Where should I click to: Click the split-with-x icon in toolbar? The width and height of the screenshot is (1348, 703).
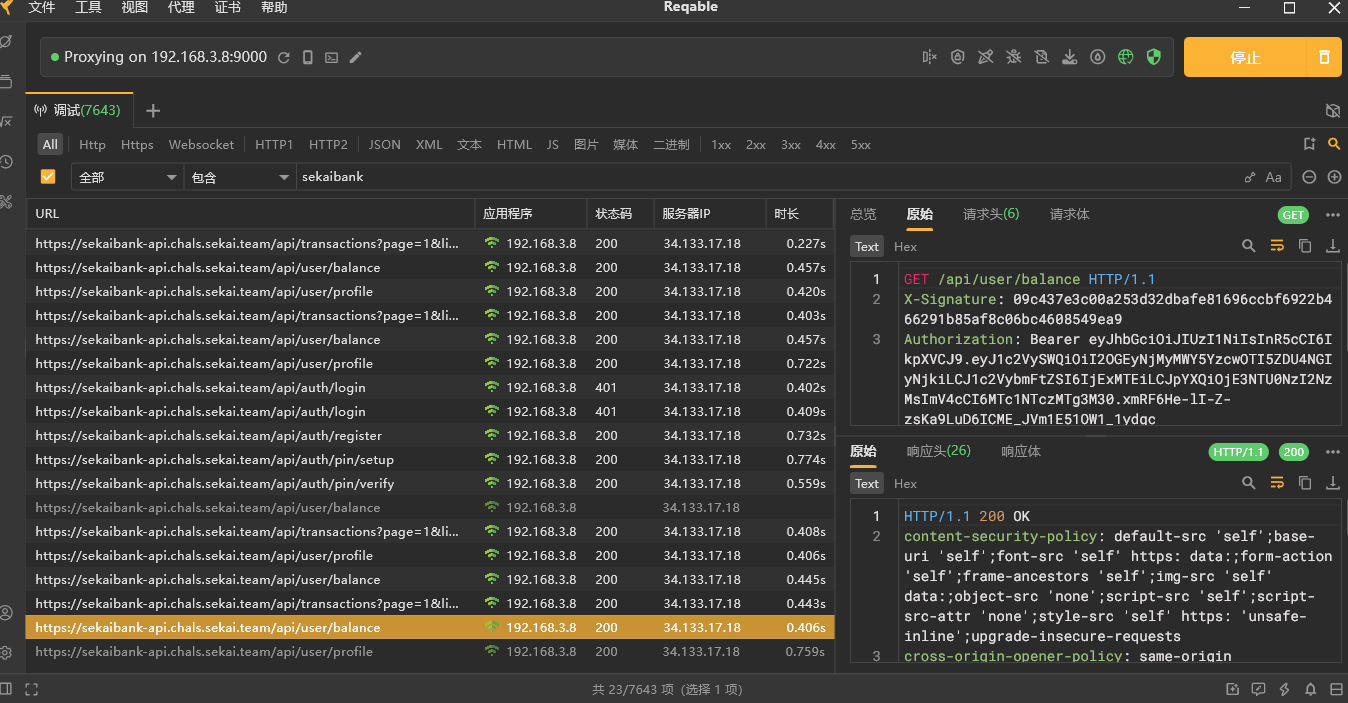(x=930, y=57)
